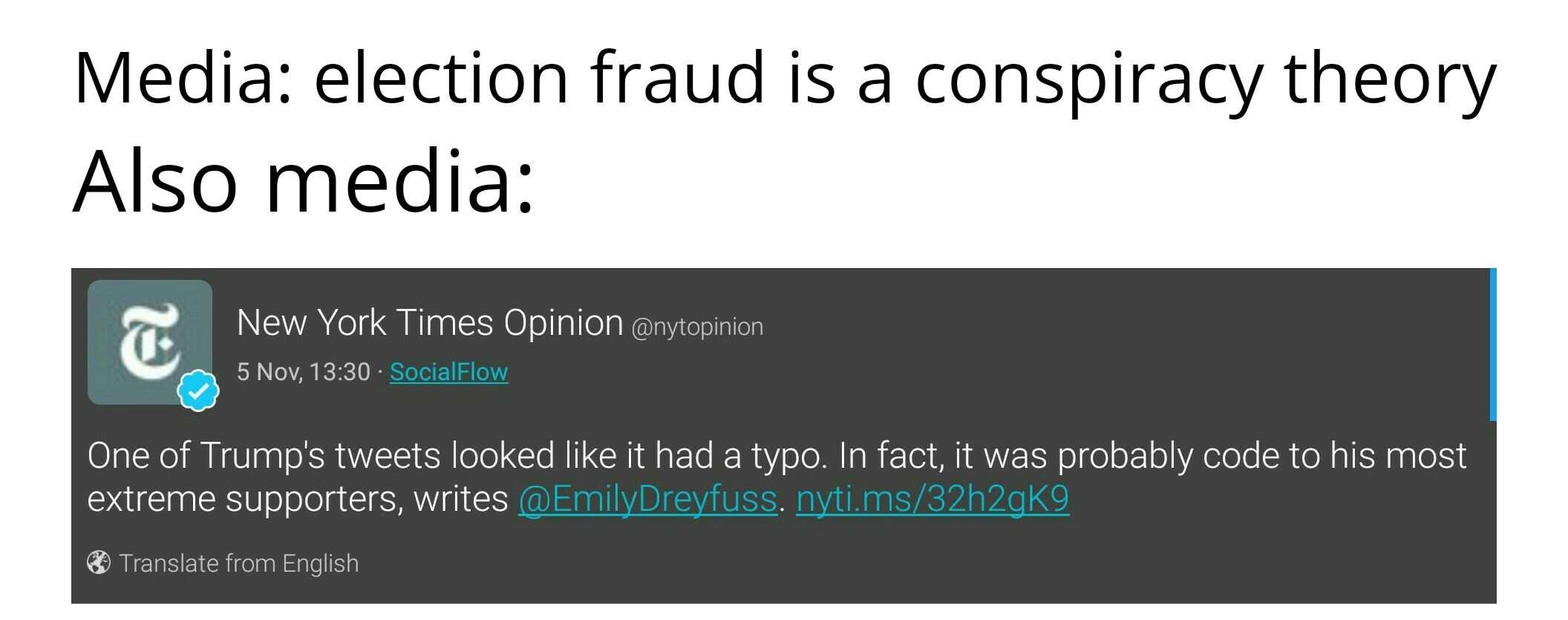Viewport: 1568px width, 620px height.
Task: Click Translate from English
Action: [239, 564]
